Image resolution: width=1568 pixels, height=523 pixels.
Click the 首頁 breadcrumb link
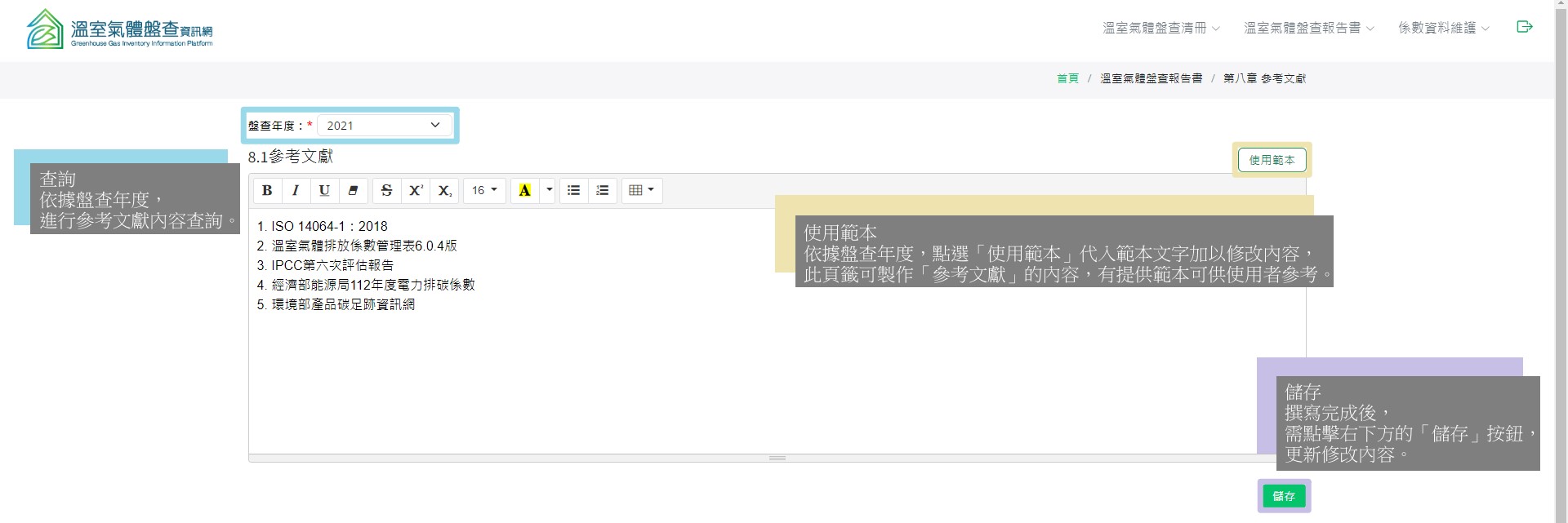[1067, 78]
